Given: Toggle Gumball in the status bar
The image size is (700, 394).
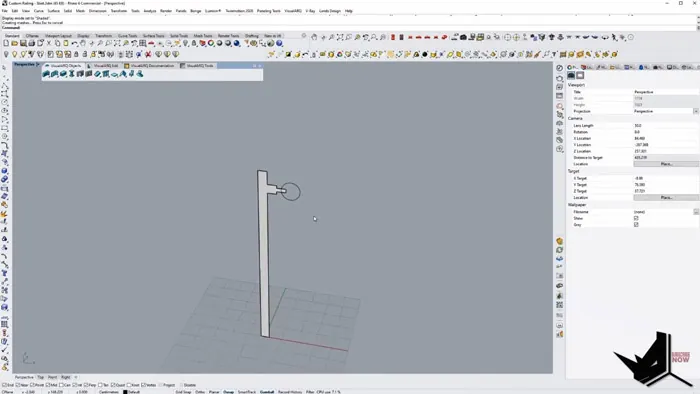Looking at the screenshot, I should click(x=267, y=392).
